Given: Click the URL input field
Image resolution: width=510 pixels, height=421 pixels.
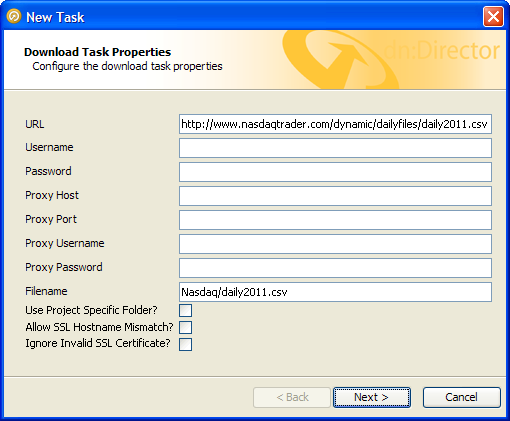Looking at the screenshot, I should pyautogui.click(x=335, y=124).
